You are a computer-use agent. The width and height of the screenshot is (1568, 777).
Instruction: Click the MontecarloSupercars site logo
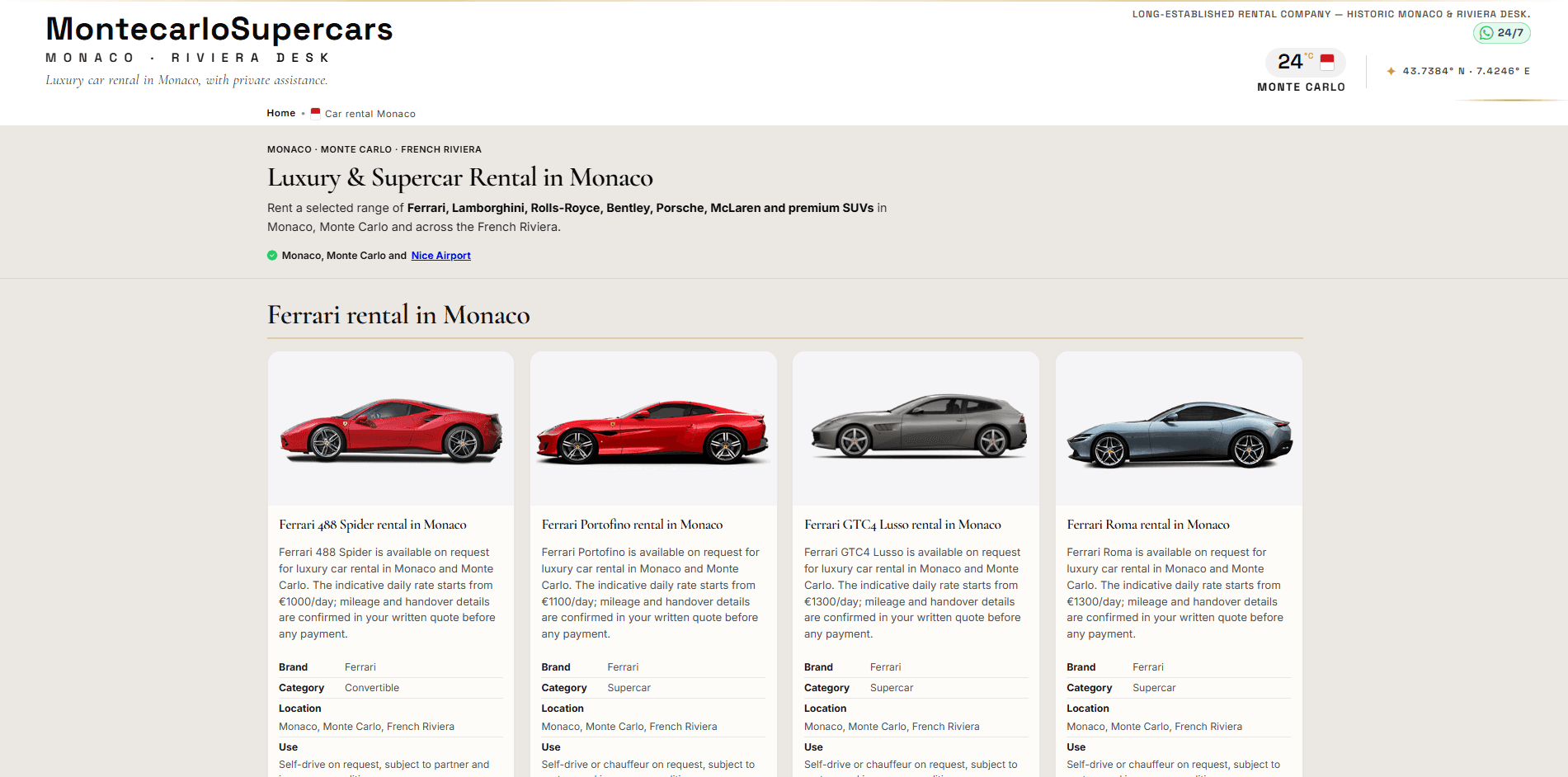point(219,29)
